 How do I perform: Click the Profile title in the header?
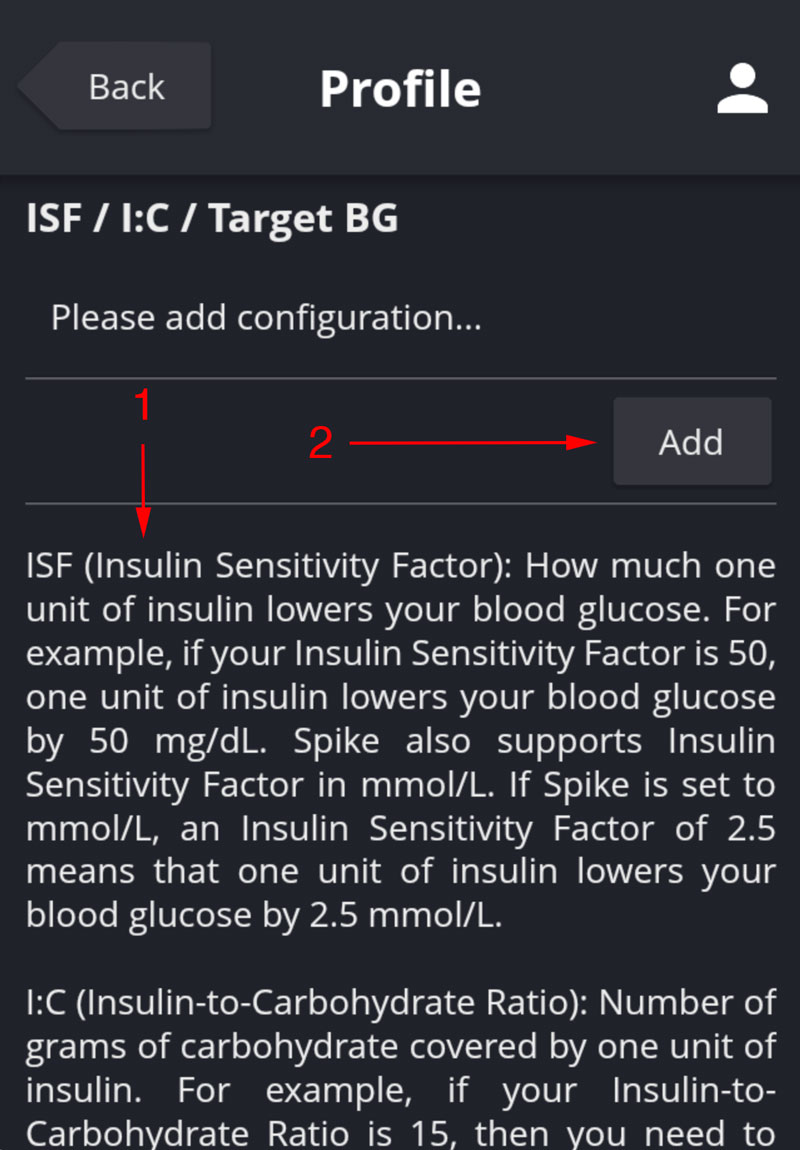400,89
